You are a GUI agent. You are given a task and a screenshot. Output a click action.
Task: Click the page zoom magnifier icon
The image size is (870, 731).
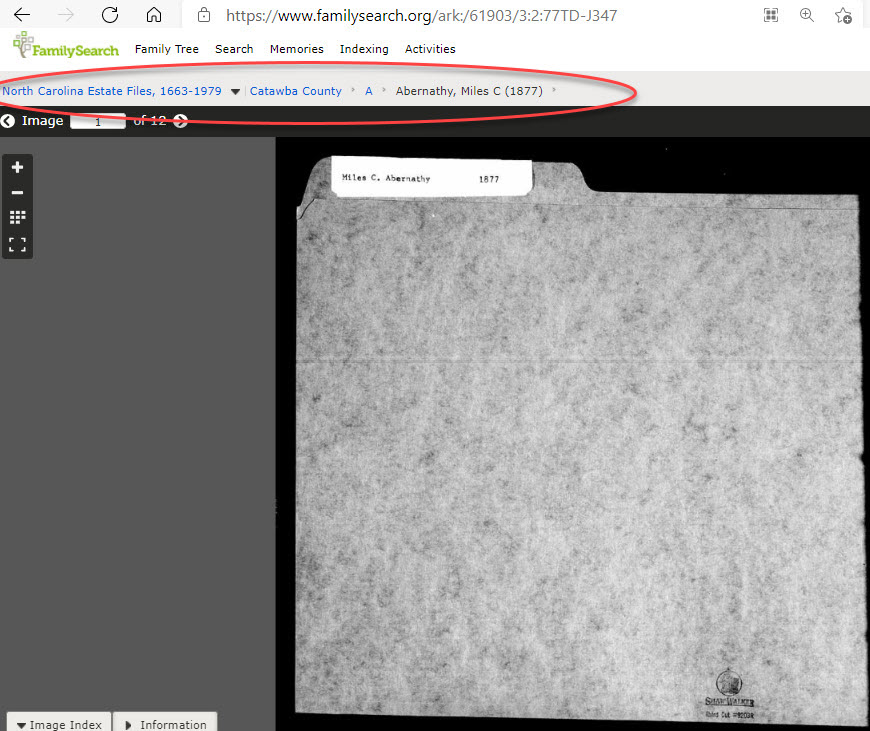tap(807, 16)
